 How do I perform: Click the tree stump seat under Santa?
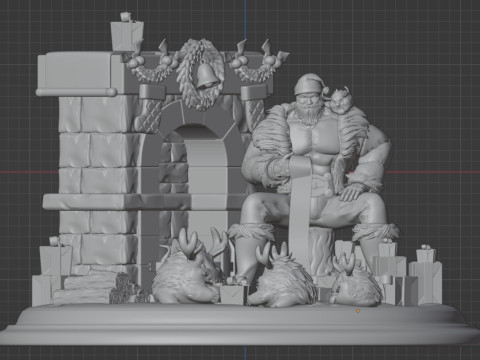pos(322,251)
